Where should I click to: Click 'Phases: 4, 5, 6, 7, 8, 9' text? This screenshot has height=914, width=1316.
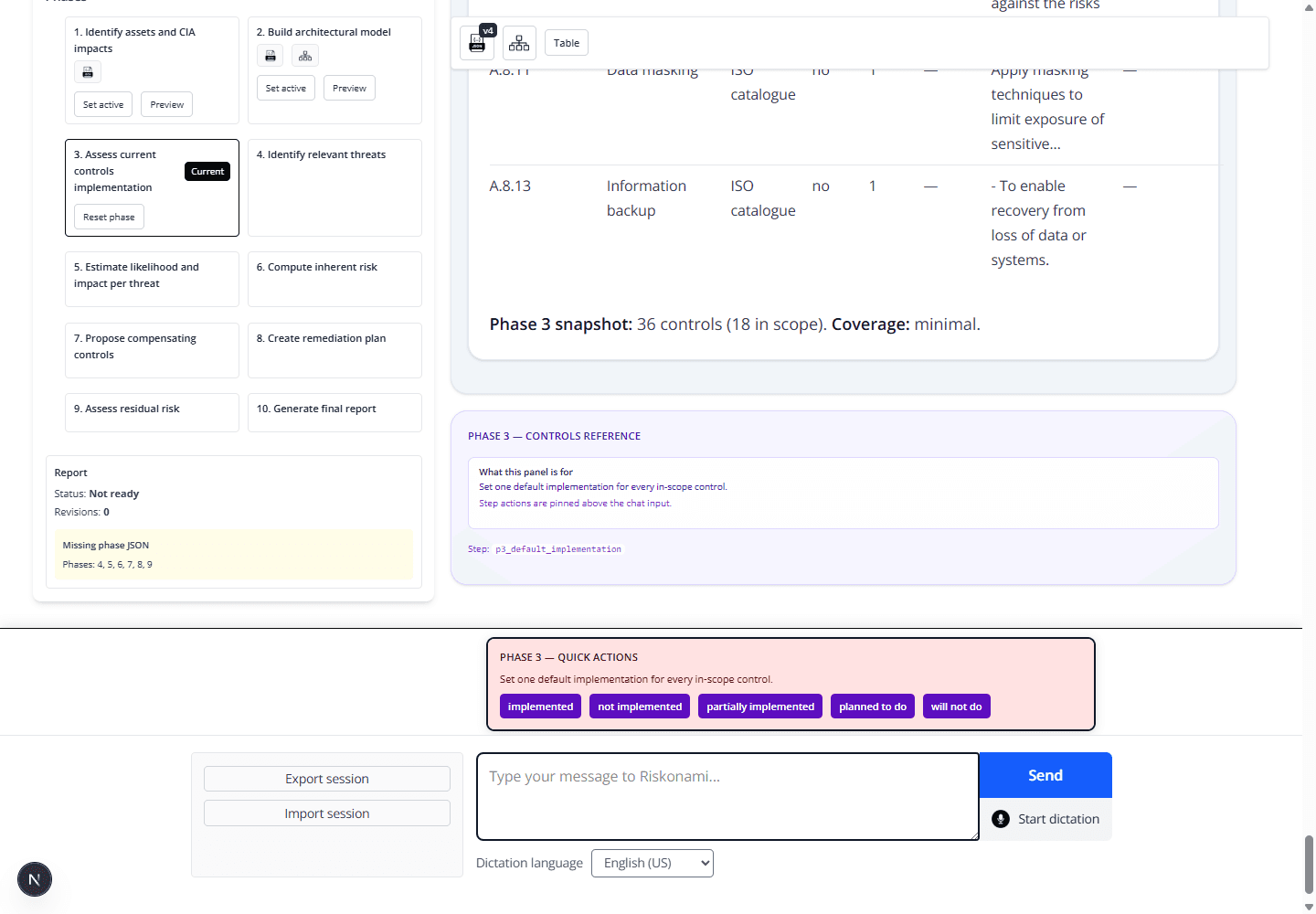(108, 564)
